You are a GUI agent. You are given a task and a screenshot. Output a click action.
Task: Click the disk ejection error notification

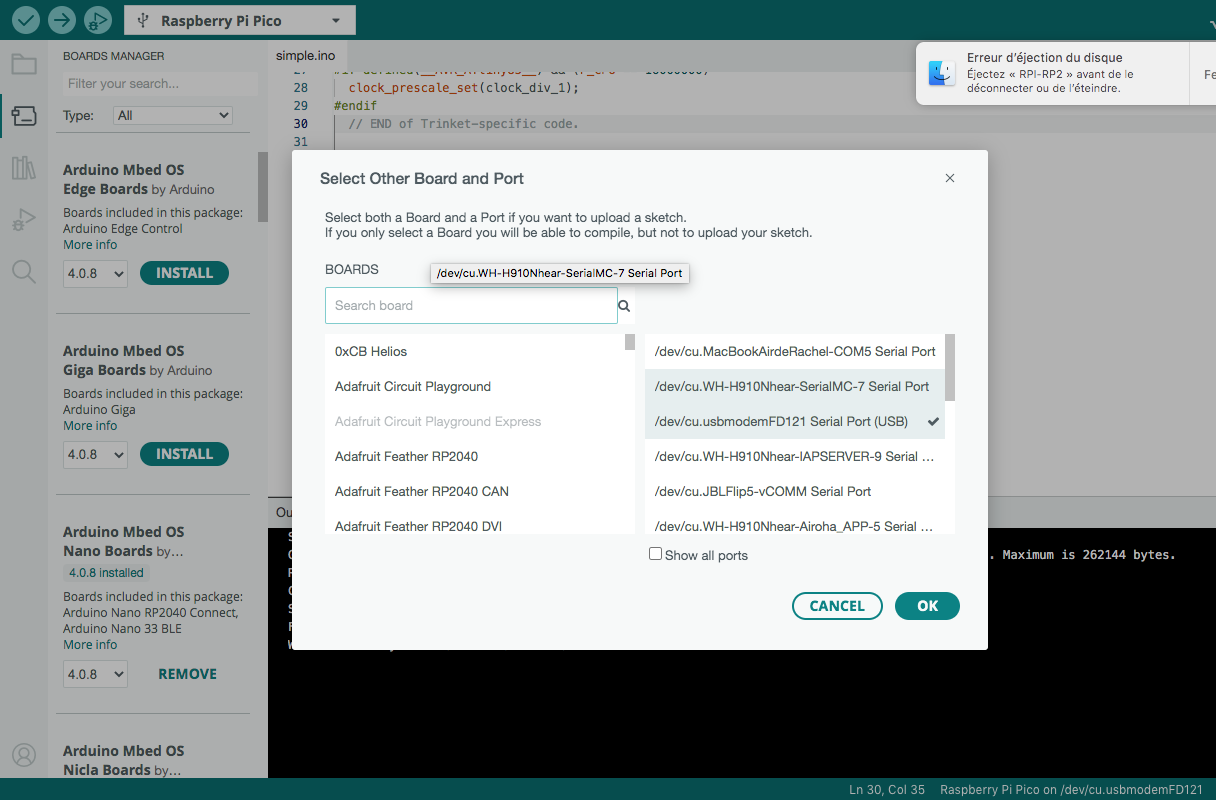coord(1066,73)
